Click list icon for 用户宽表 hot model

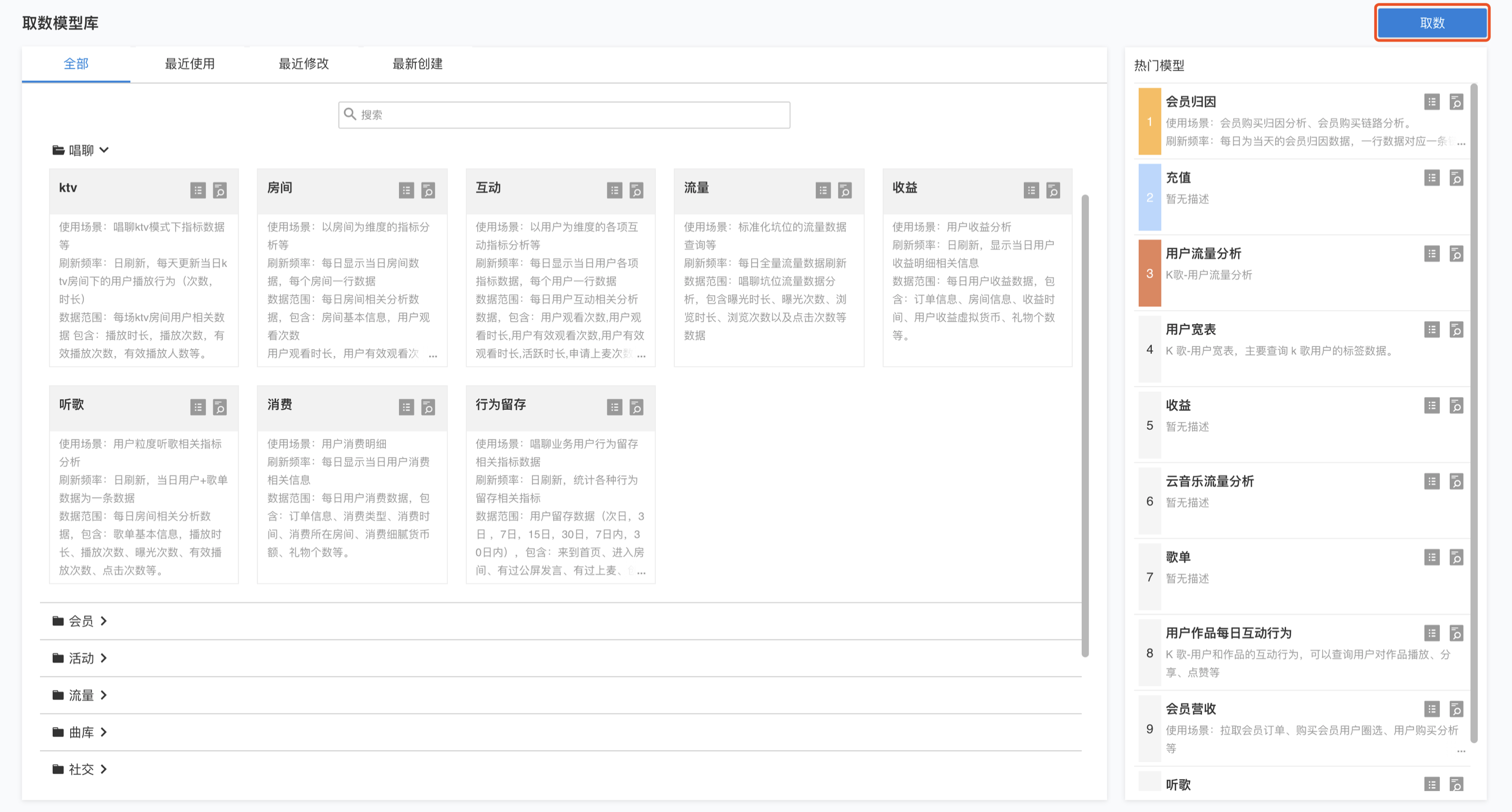1432,330
